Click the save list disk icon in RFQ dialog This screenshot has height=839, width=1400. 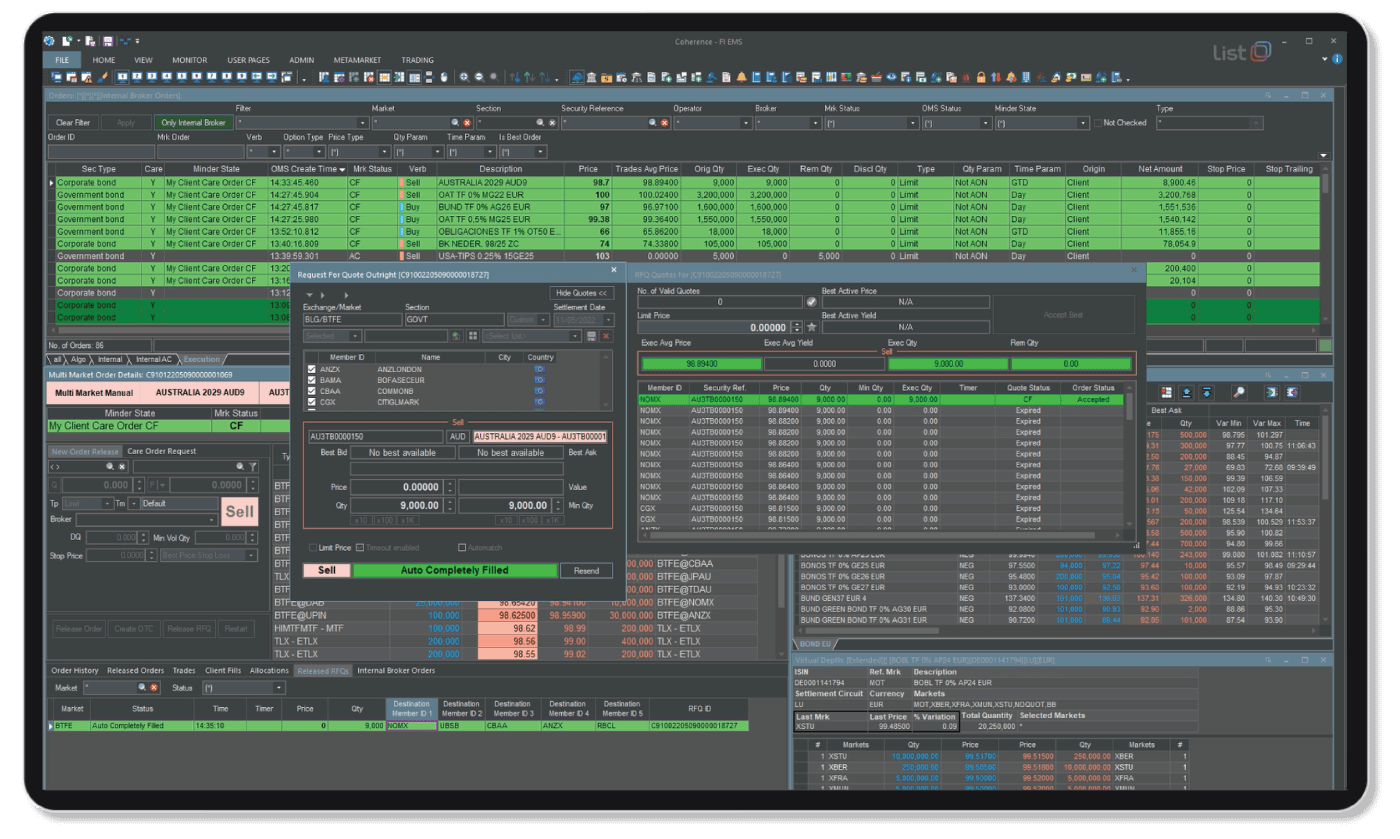click(x=591, y=336)
